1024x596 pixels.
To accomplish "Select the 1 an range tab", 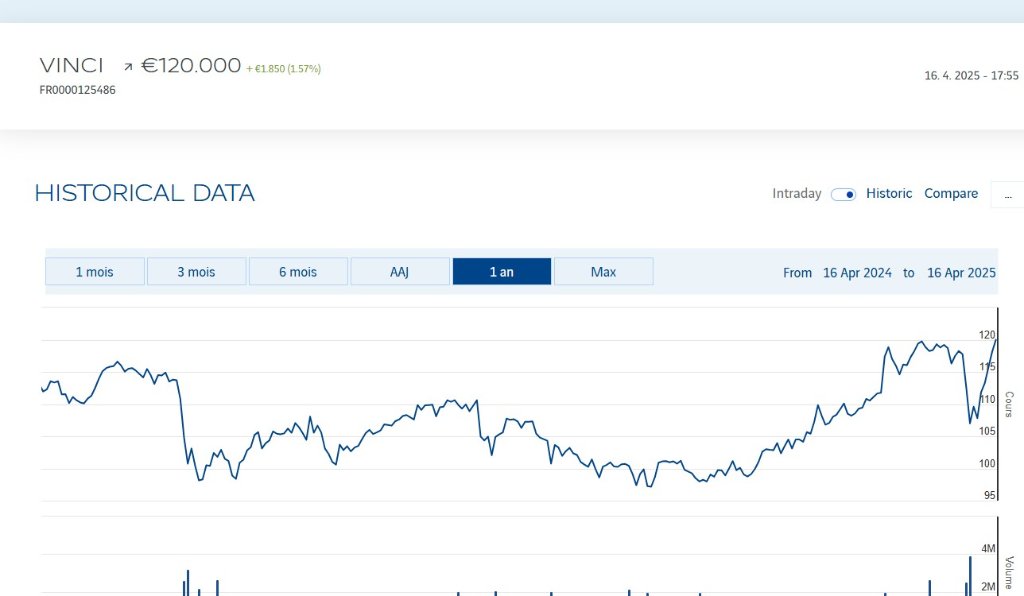I will [502, 272].
